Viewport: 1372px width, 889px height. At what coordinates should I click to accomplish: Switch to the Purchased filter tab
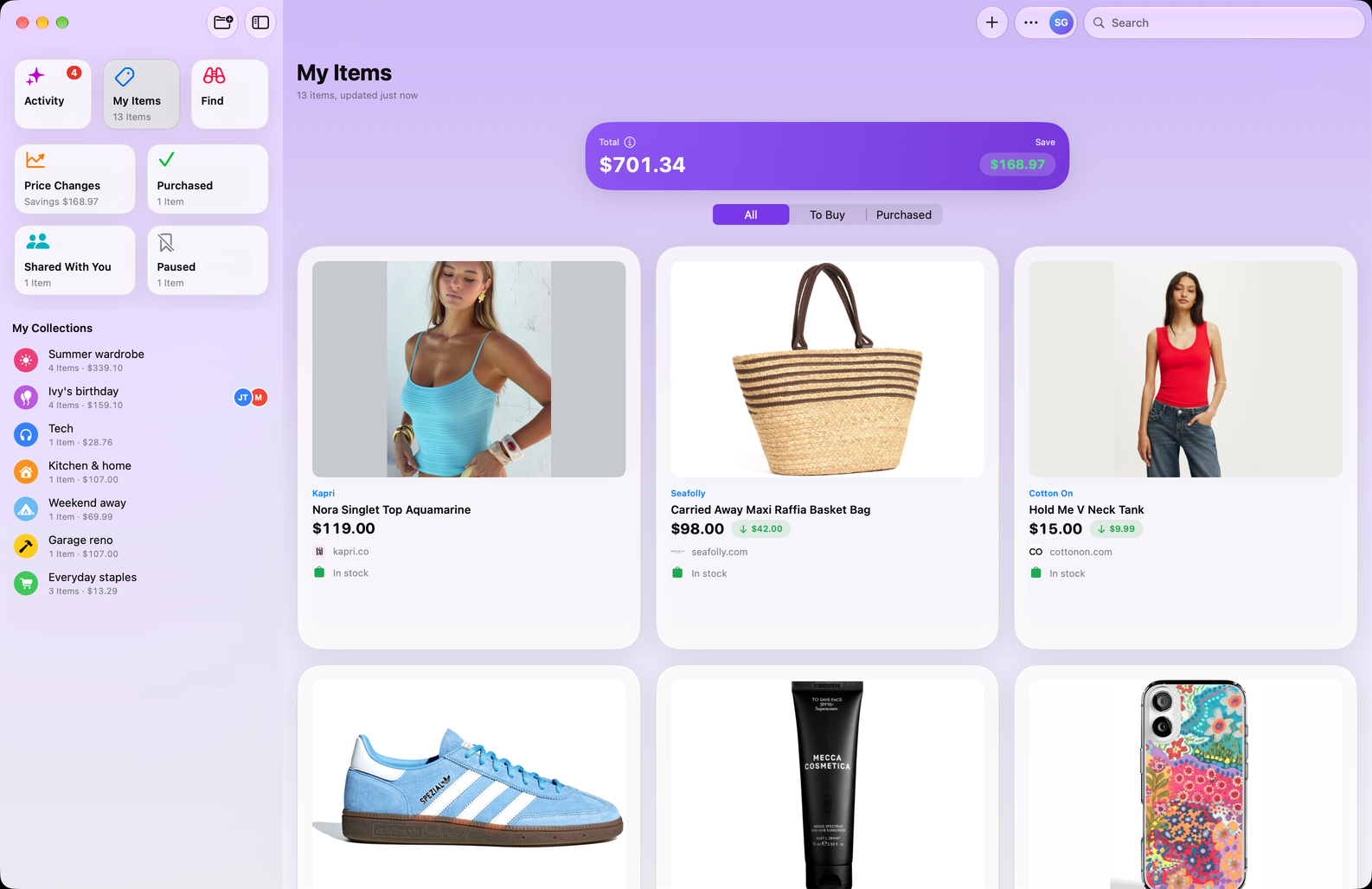pos(904,214)
